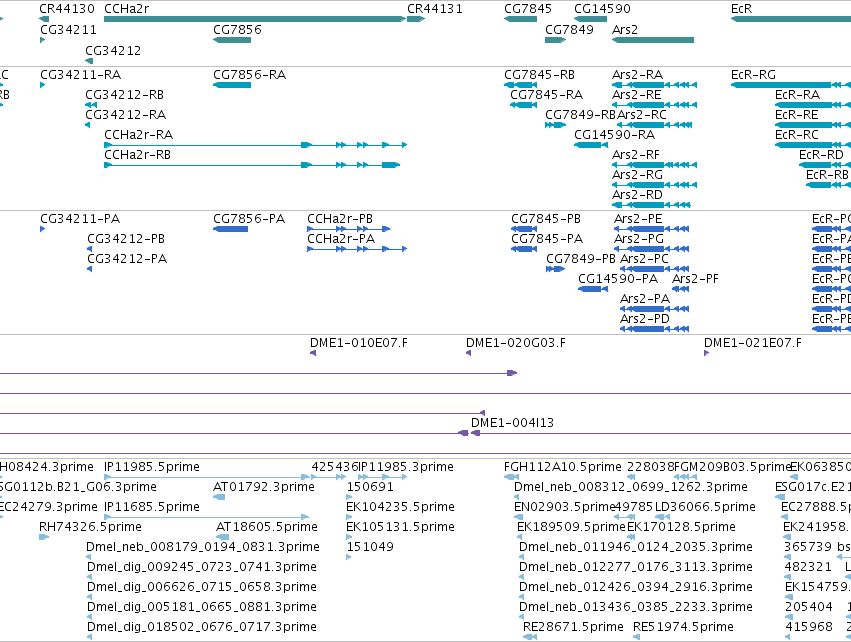This screenshot has height=642, width=851.
Task: Click EST FGH112A10.5prime
Action: click(x=512, y=477)
